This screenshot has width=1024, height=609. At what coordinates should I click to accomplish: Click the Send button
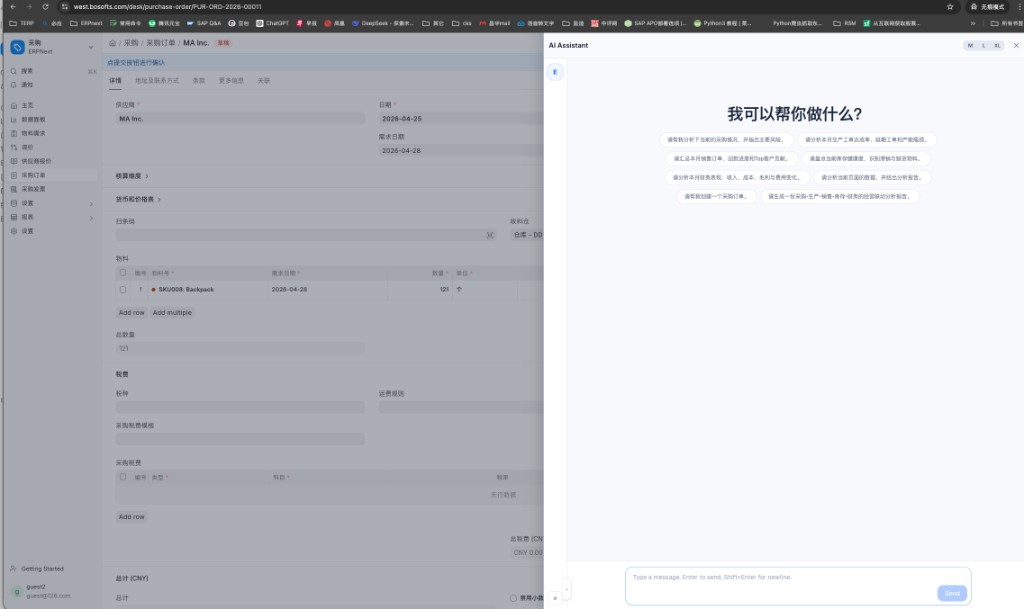[x=952, y=593]
